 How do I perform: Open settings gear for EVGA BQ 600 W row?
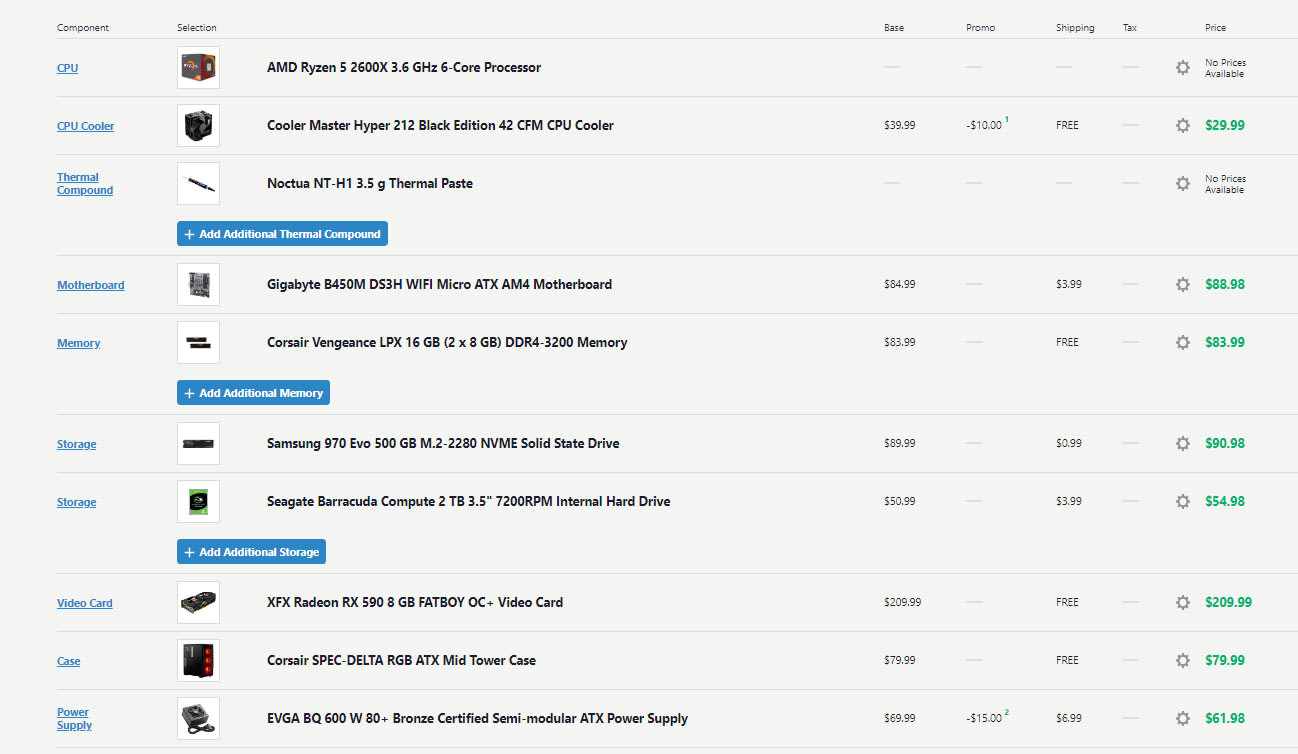point(1183,719)
